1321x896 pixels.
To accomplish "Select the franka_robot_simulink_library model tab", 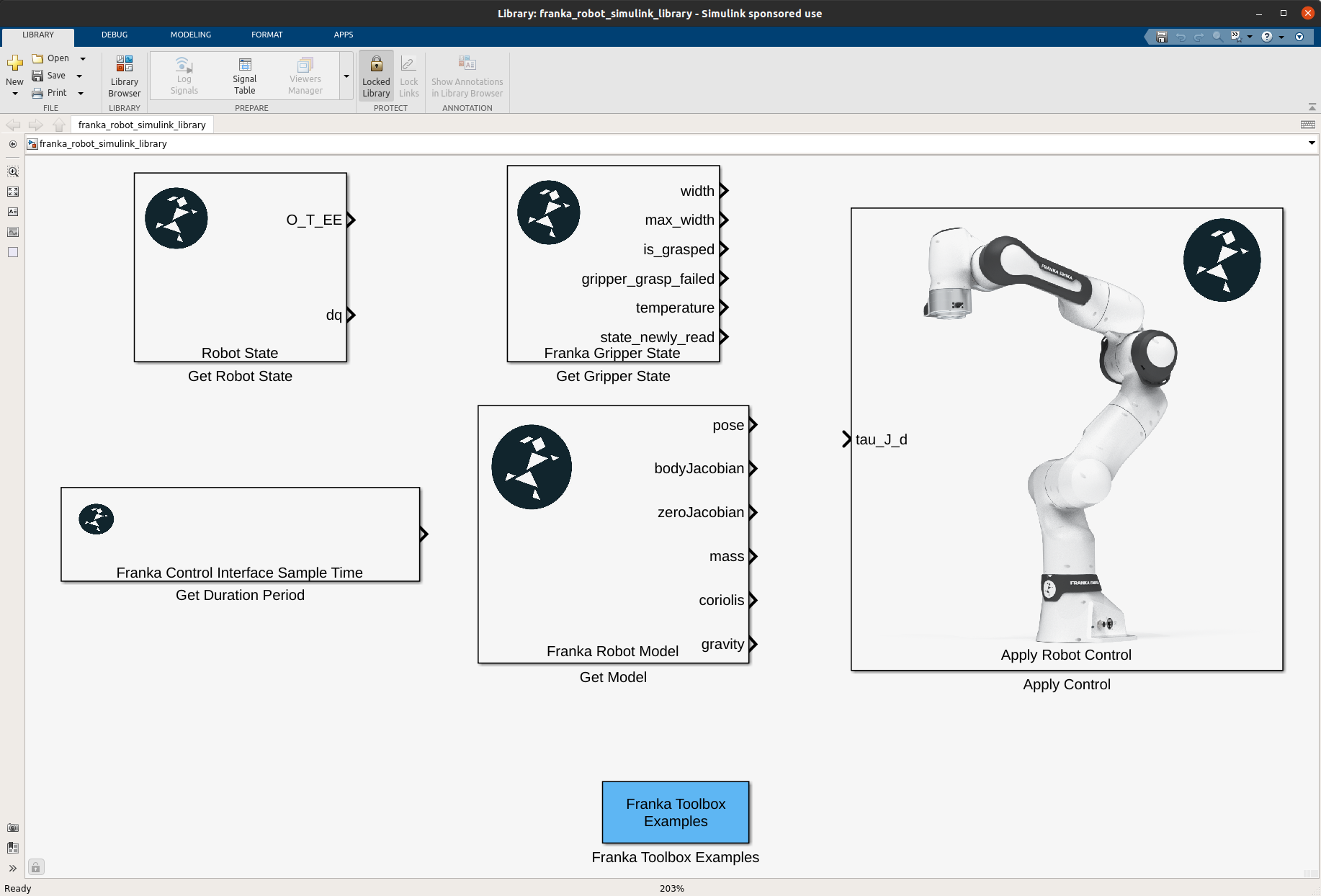I will (x=142, y=125).
